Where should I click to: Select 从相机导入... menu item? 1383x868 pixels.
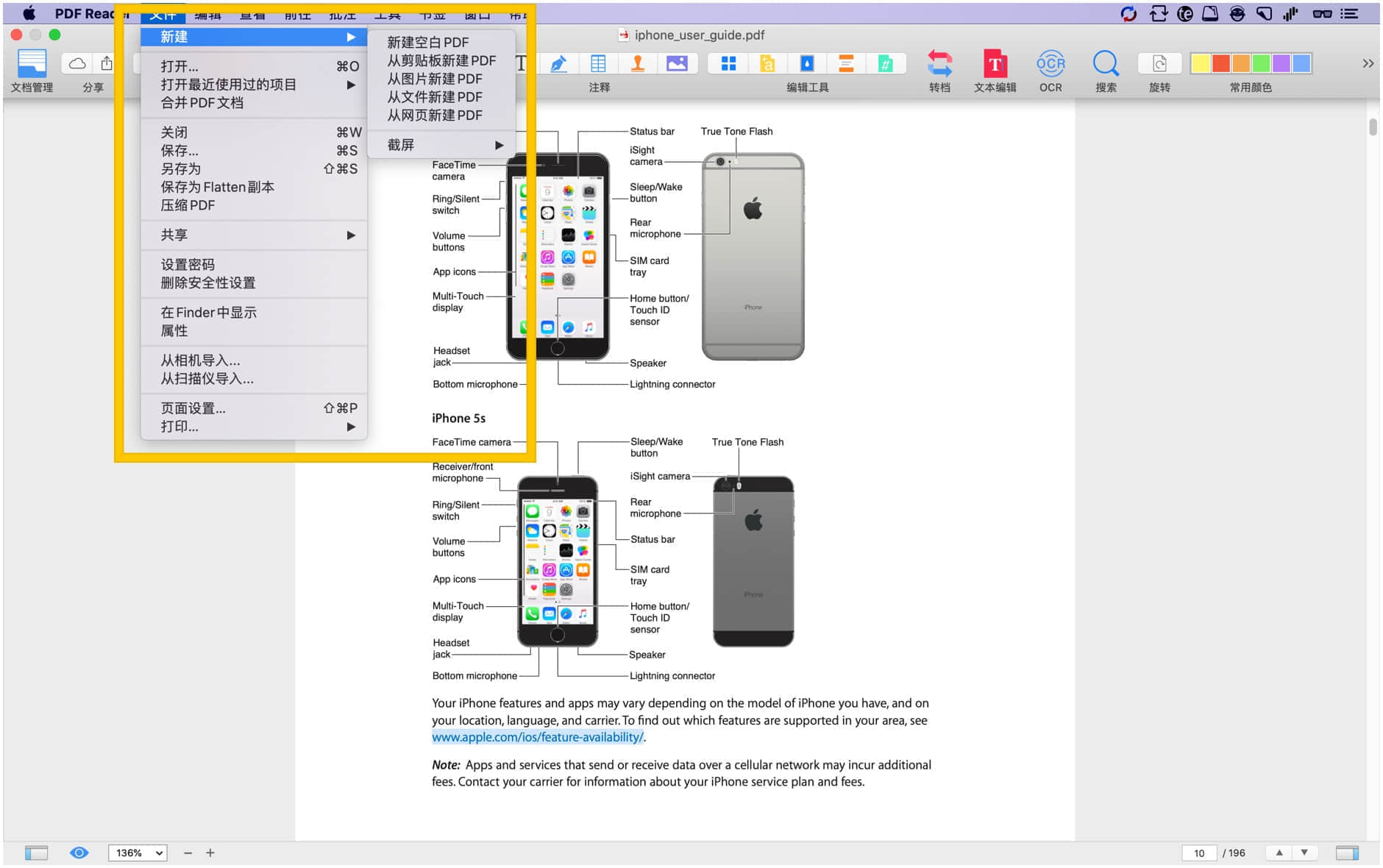pyautogui.click(x=253, y=360)
